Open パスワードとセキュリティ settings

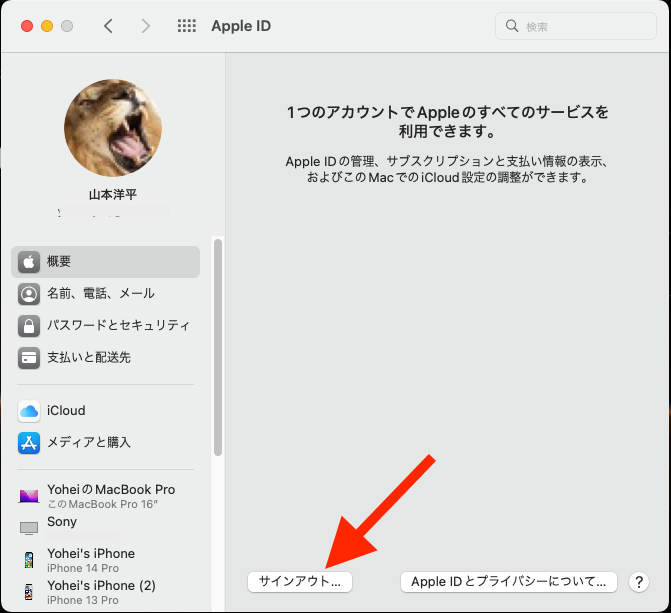point(118,325)
